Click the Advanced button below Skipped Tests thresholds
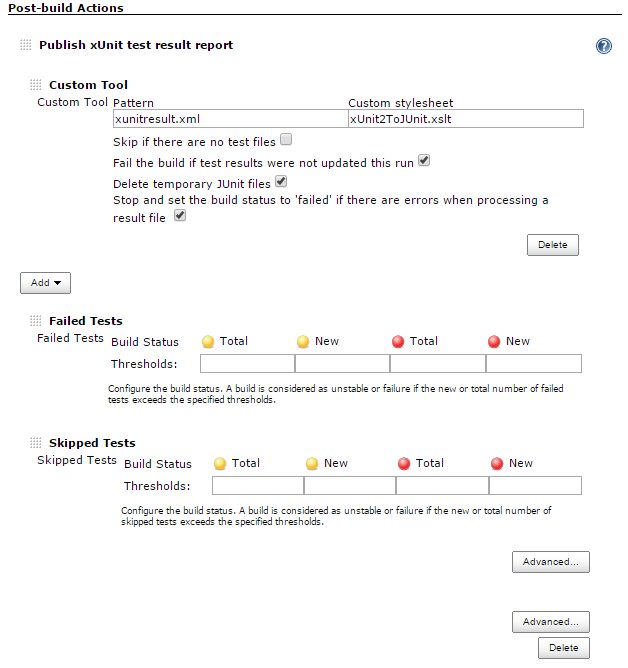Screen dimensions: 628x668 click(550, 562)
